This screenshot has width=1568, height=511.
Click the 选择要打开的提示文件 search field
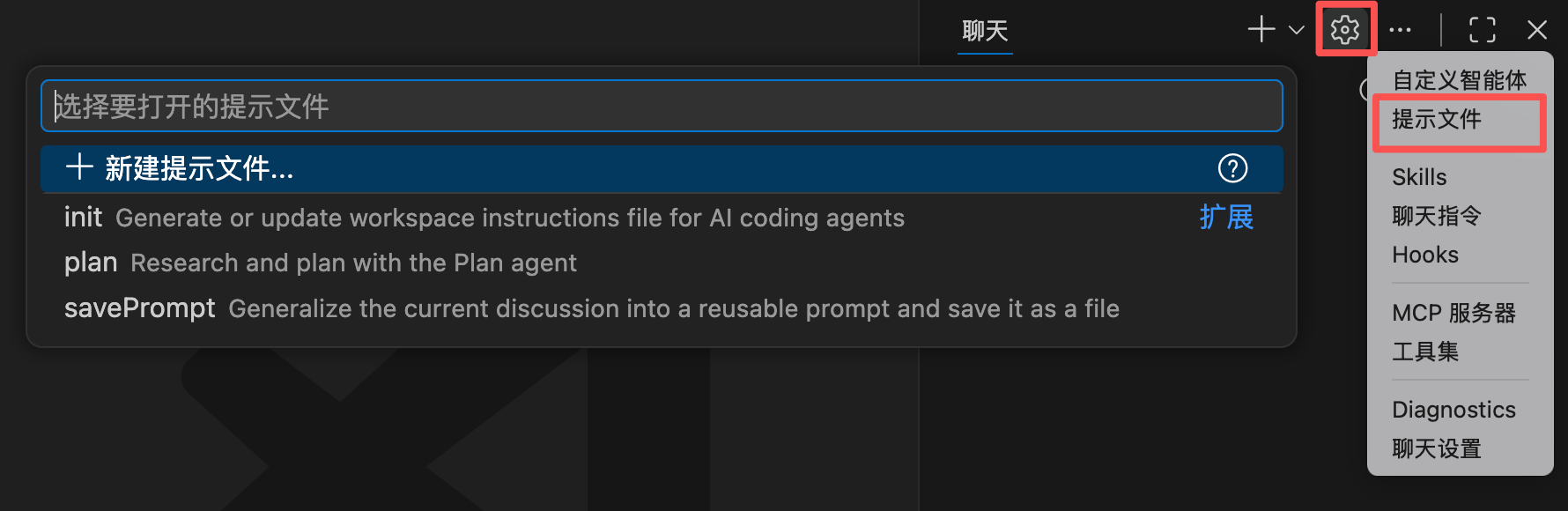click(x=661, y=107)
